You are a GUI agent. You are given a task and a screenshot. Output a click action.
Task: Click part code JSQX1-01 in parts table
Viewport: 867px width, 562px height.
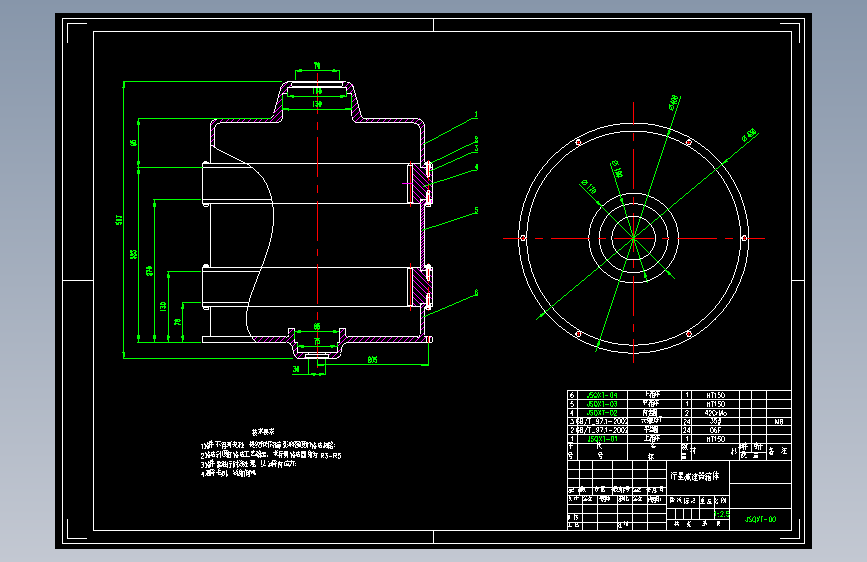[x=602, y=439]
